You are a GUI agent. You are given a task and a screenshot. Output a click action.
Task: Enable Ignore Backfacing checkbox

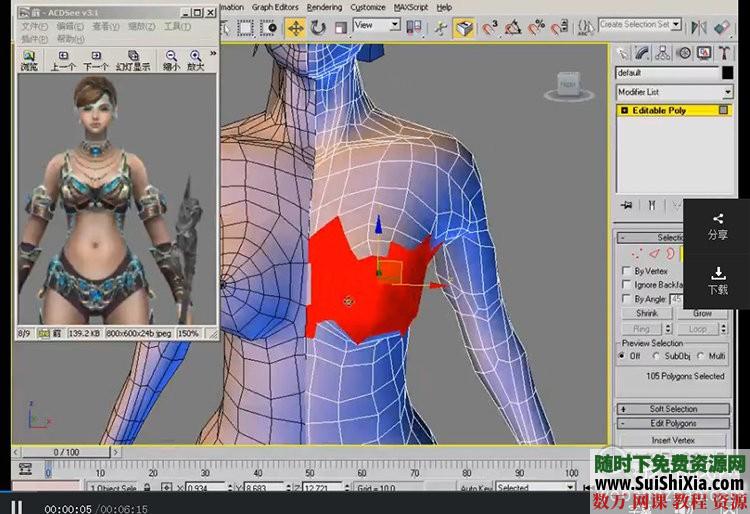coord(626,284)
